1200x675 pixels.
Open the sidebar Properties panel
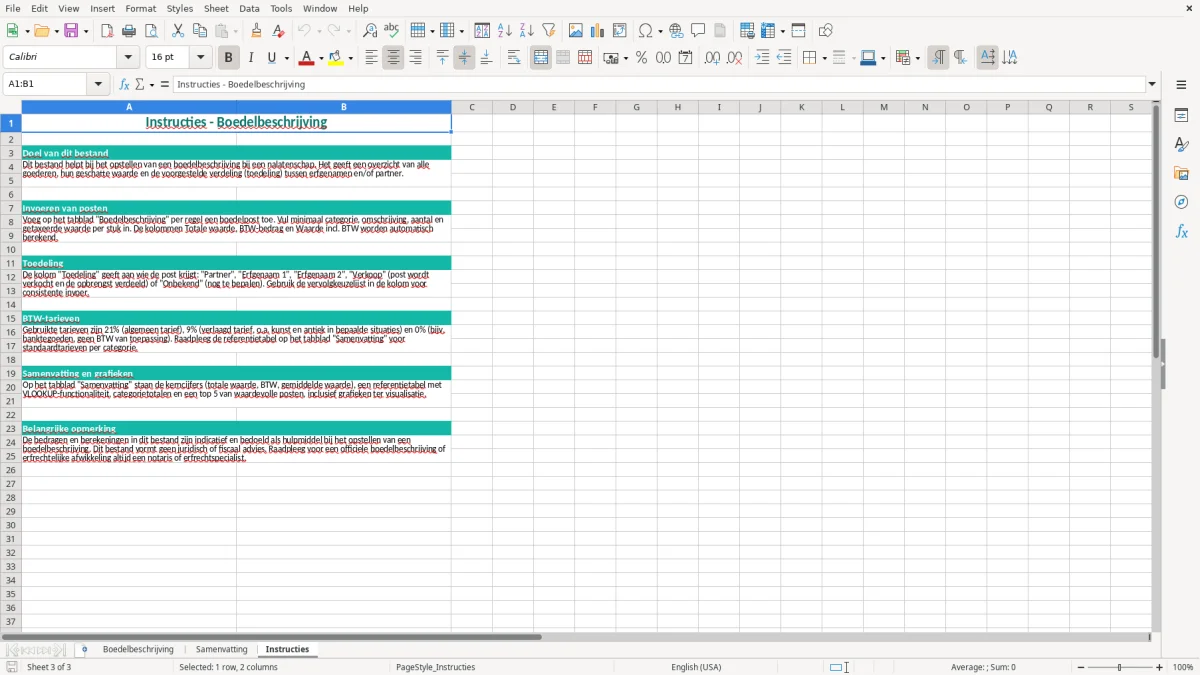click(x=1181, y=116)
